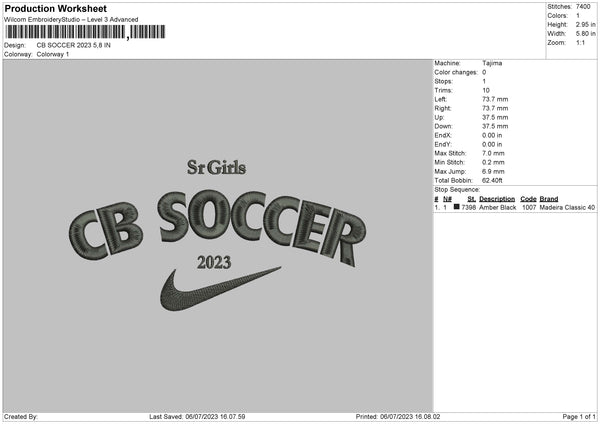The height and width of the screenshot is (424, 600).
Task: Click the Up value 37.5 mm
Action: 495,117
